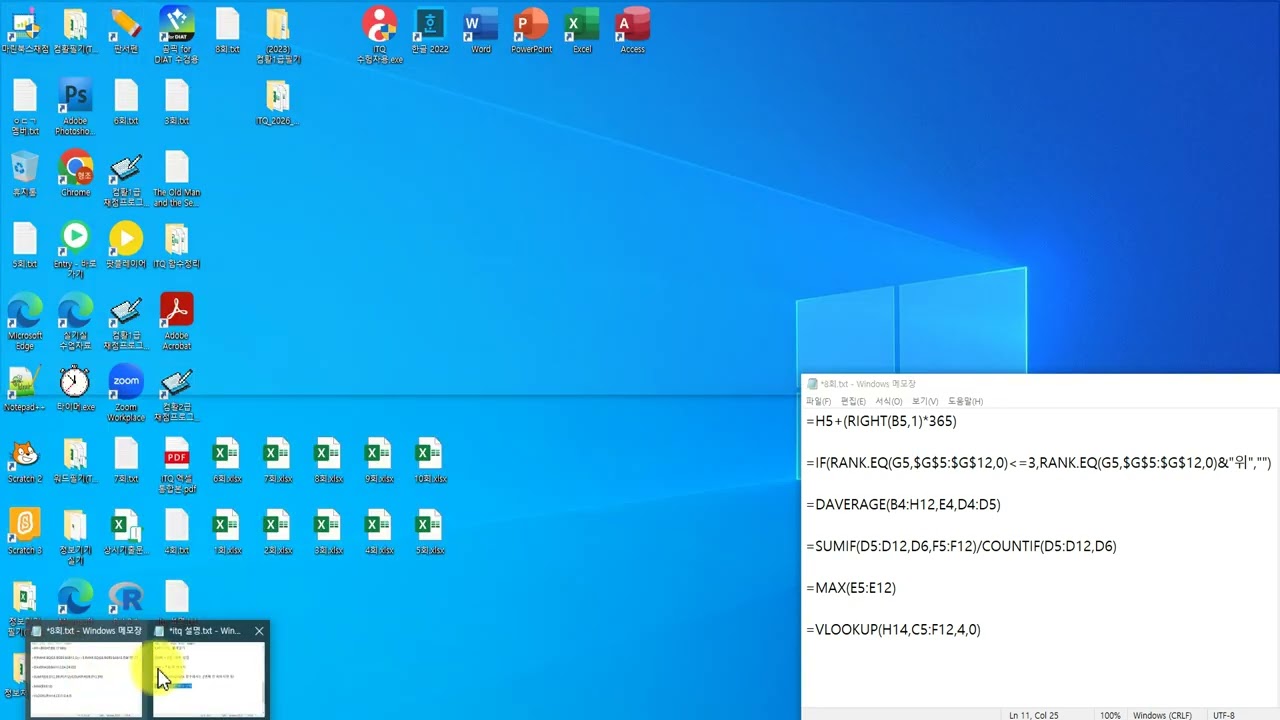This screenshot has height=720, width=1280.
Task: Click the 8회.txt Notepad title bar
Action: coord(1040,384)
